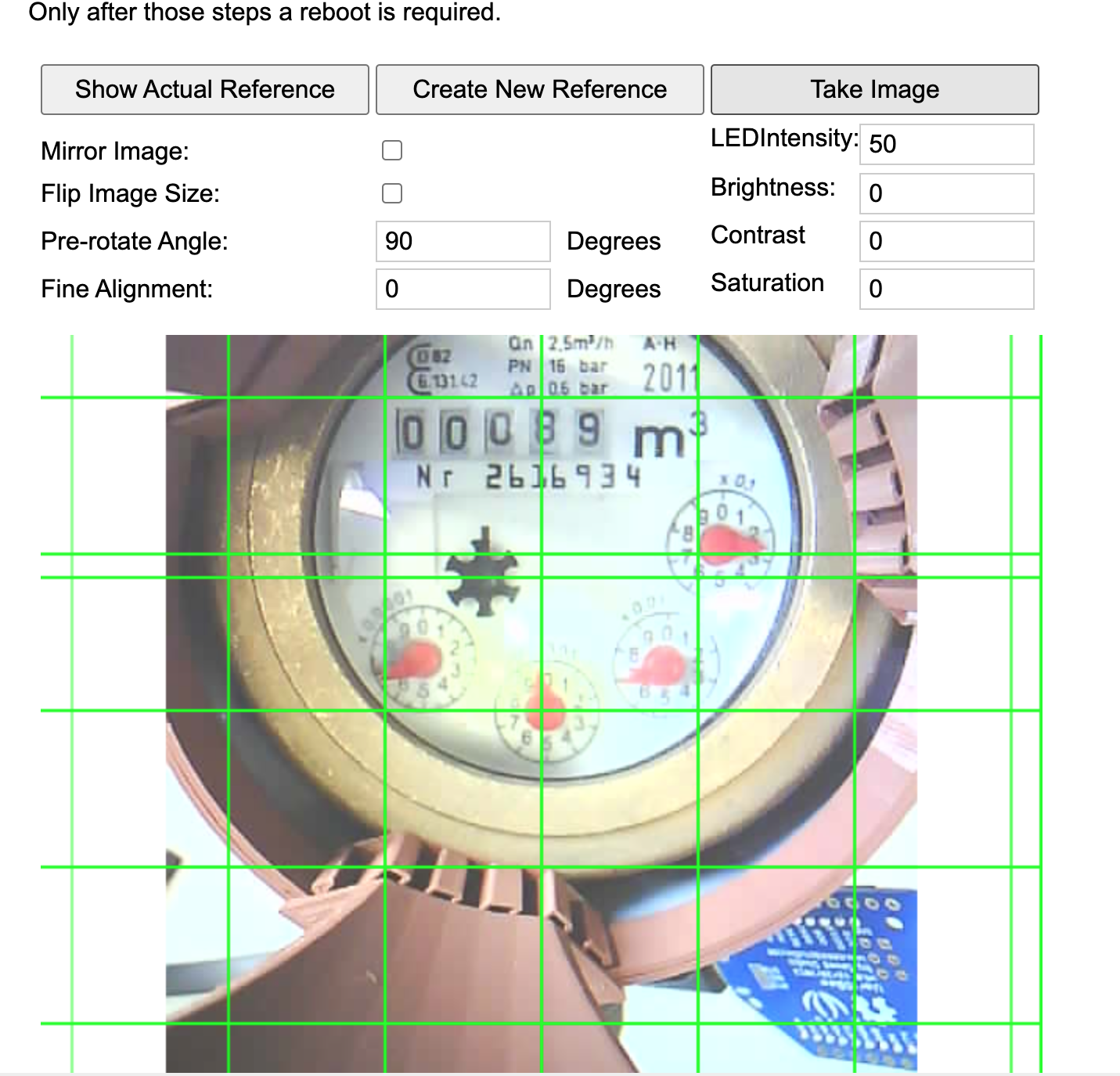Click the leftmost red dial on the meter
This screenshot has width=1120, height=1076.
point(415,659)
